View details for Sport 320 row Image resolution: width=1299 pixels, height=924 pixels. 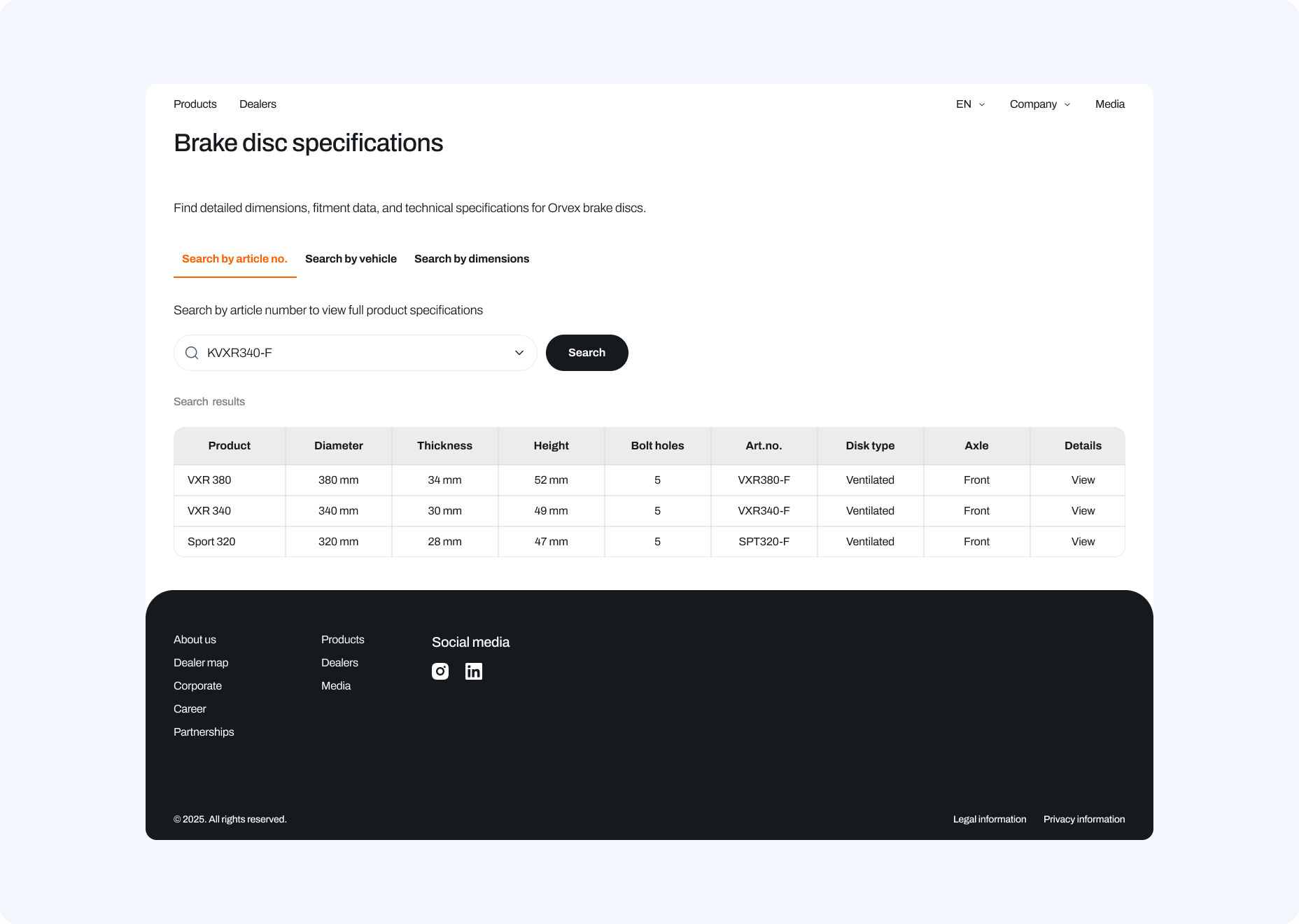(x=1083, y=542)
